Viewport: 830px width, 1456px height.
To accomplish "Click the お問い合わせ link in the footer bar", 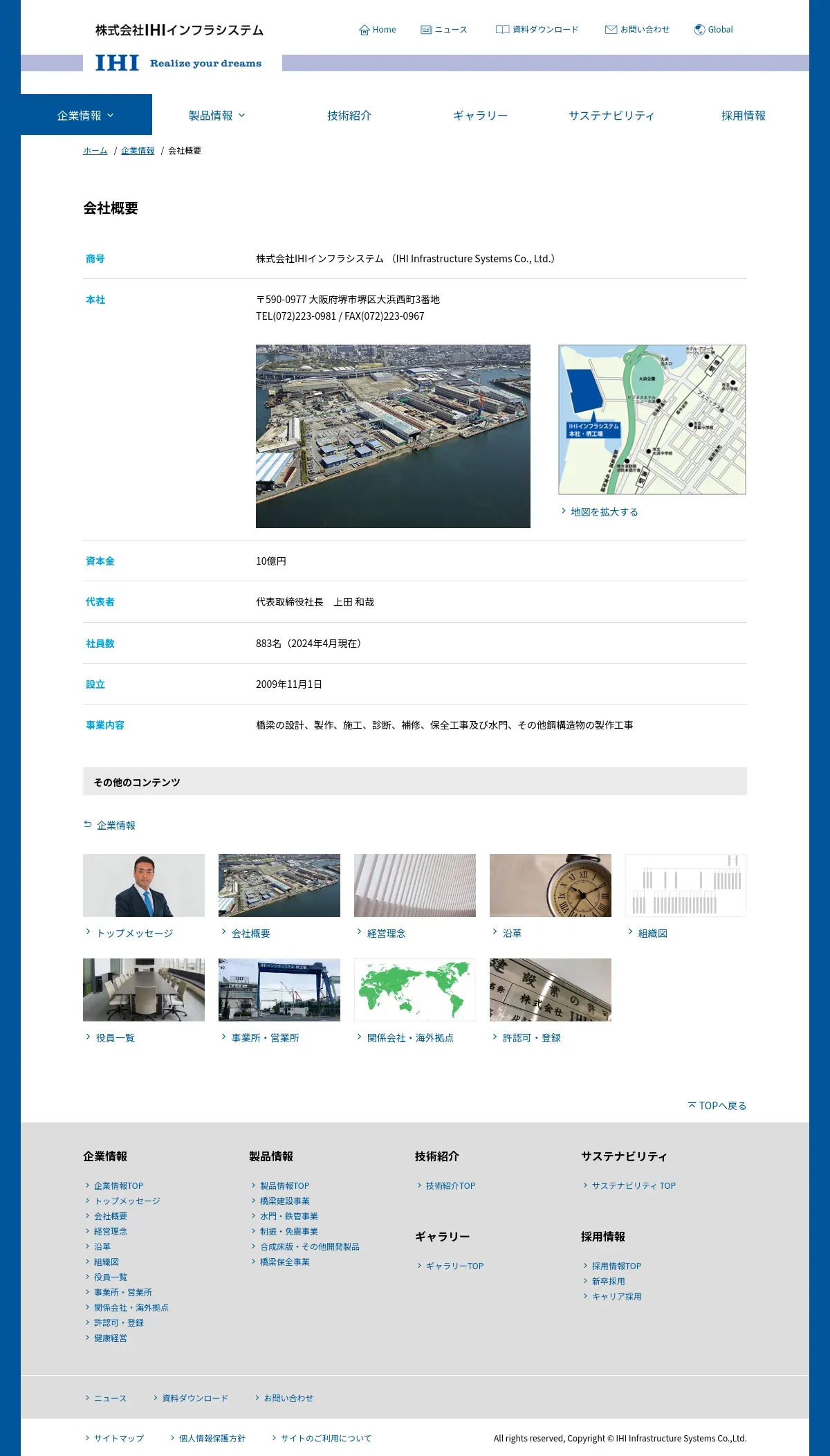I will [288, 1398].
